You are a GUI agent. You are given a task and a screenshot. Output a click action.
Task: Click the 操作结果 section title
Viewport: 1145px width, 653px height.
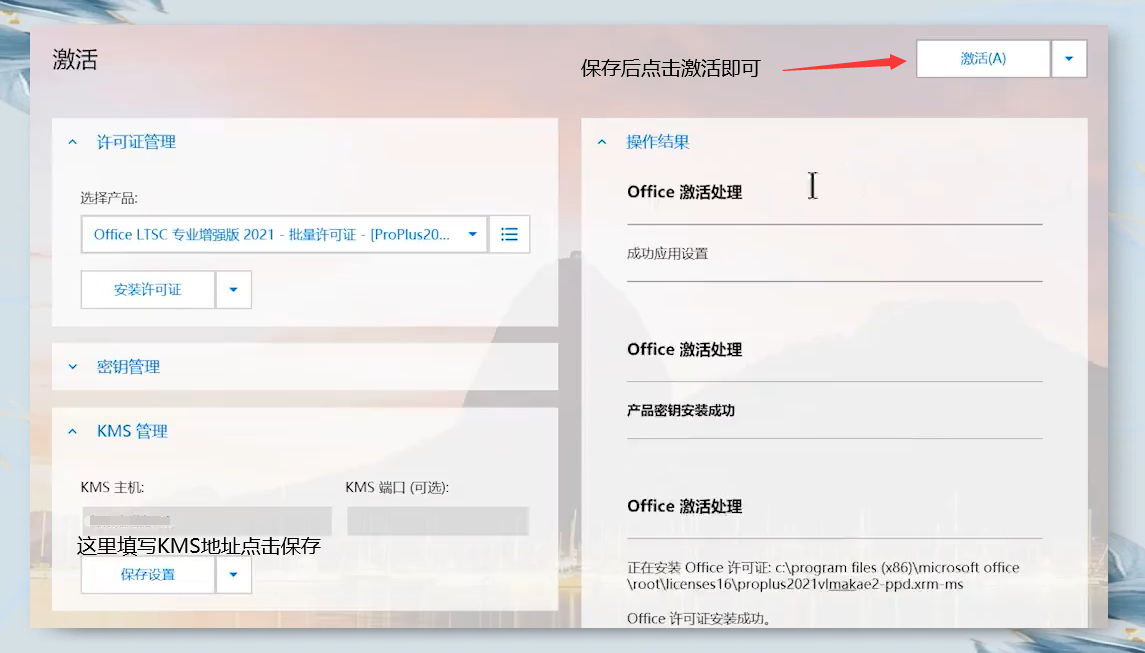(658, 142)
